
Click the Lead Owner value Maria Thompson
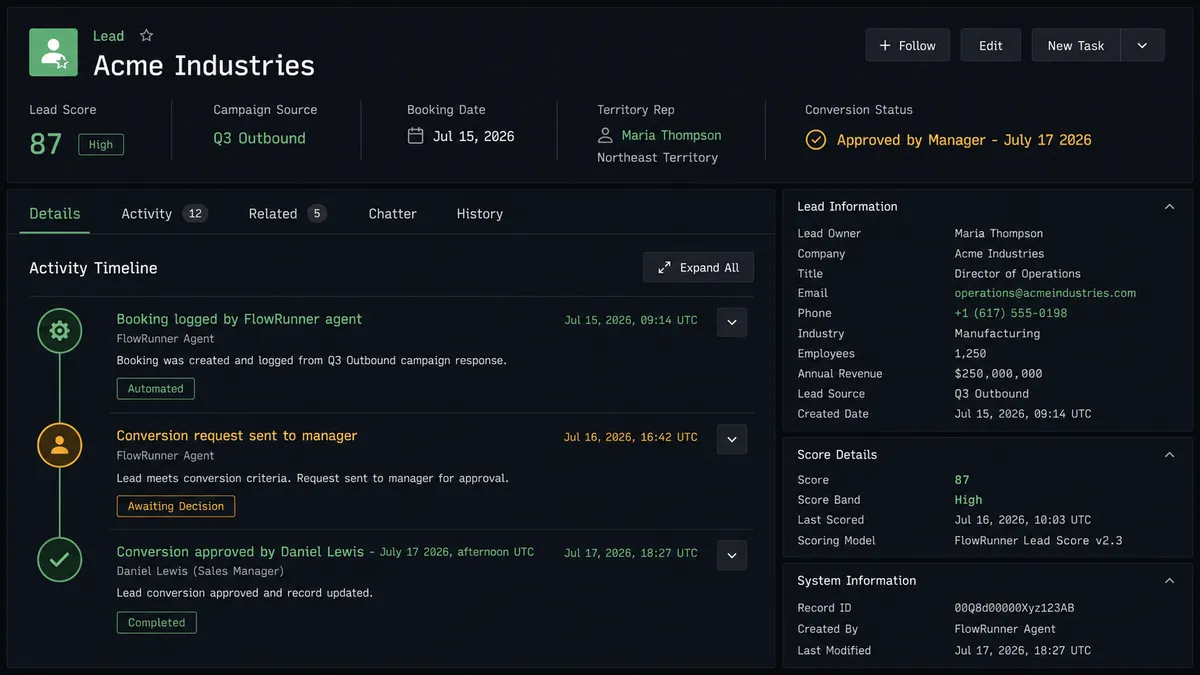pos(999,233)
